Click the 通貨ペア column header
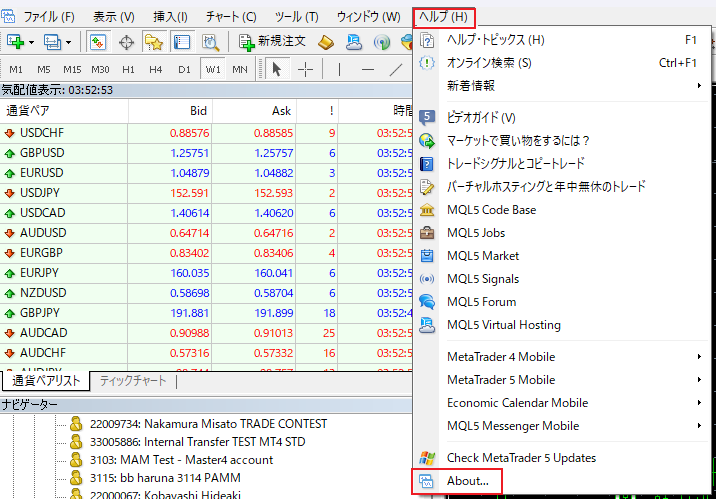This screenshot has width=716, height=499. tap(64, 111)
